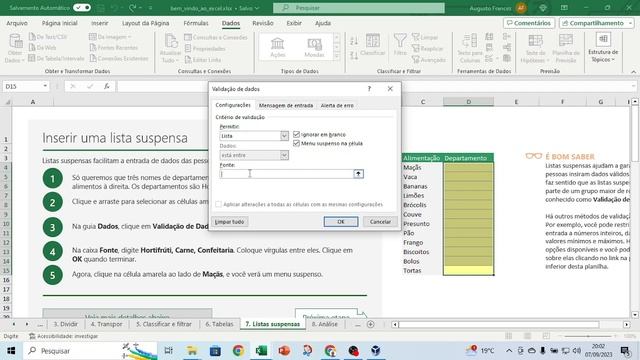Switch to Mensagem de entrada tab
Screen dimensions: 640x360
[286, 105]
